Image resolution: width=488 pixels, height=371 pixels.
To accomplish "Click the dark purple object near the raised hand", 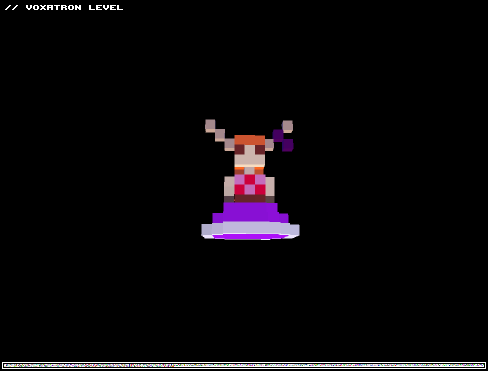I will tap(283, 140).
